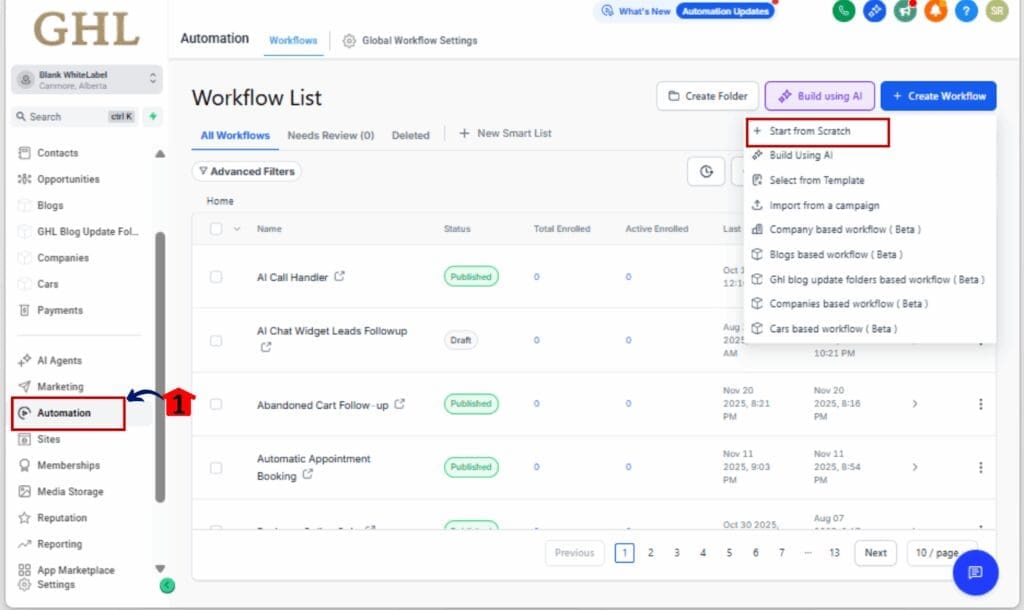Image resolution: width=1024 pixels, height=610 pixels.
Task: Check the AI Call Handler row checkbox
Action: [x=216, y=277]
